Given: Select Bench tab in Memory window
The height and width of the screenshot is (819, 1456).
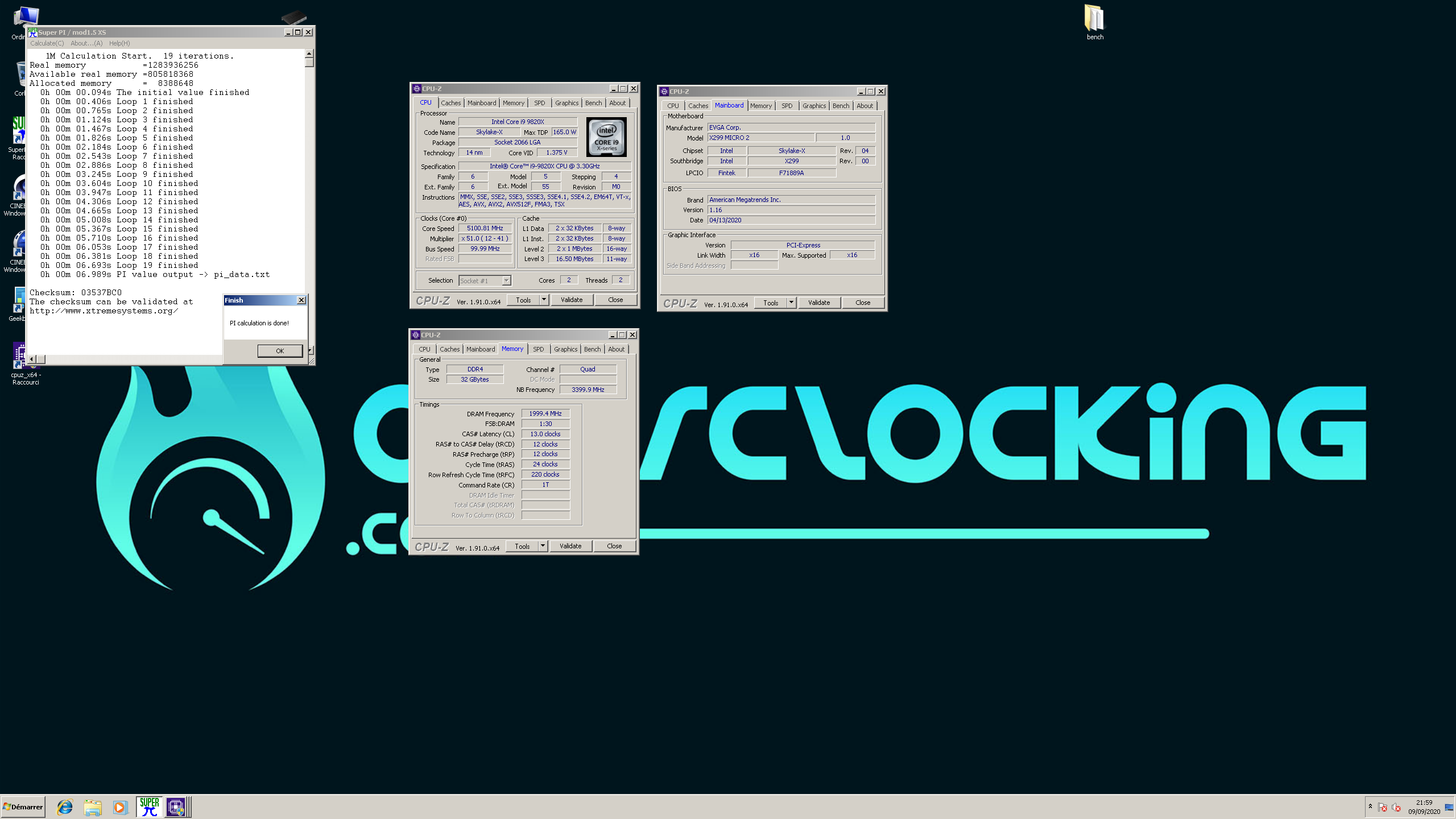Looking at the screenshot, I should (592, 349).
